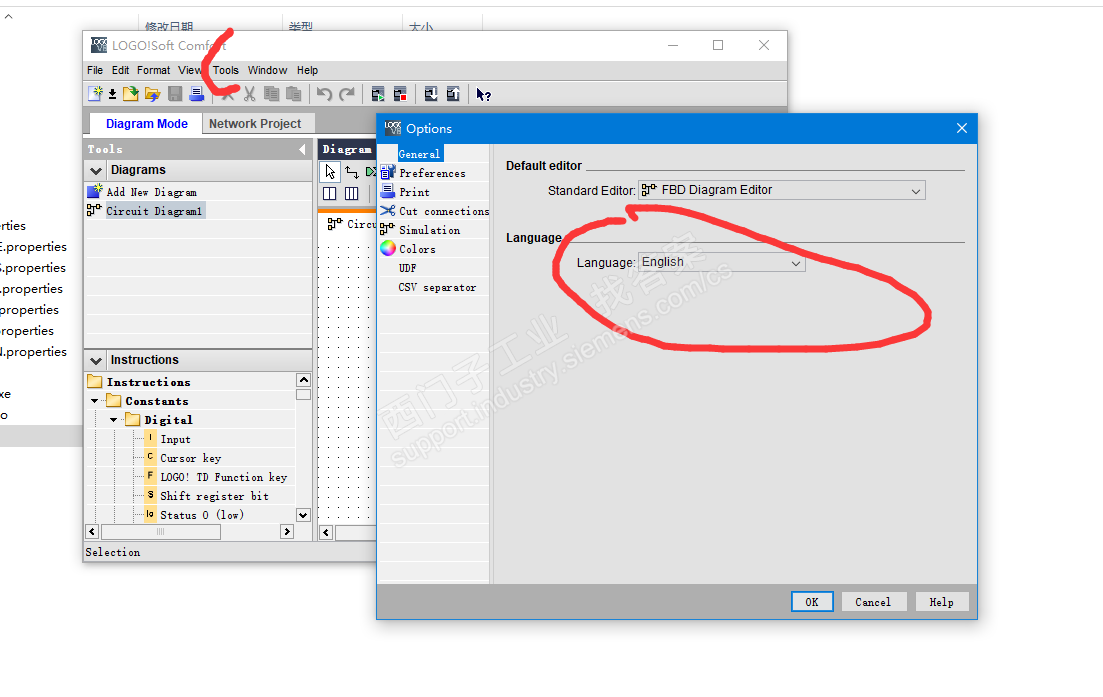Viewport: 1103px width, 697px height.
Task: Open the Standard Editor dropdown
Action: click(x=782, y=191)
